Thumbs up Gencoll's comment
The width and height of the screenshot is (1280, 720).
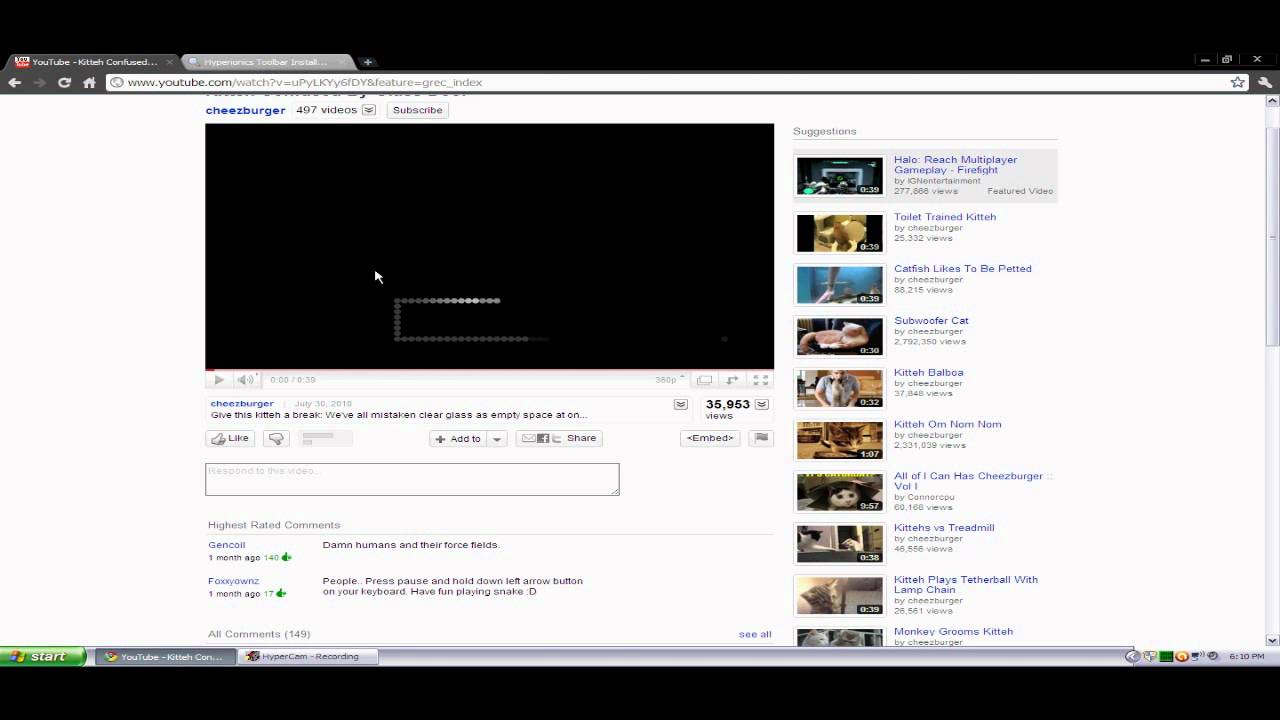pos(286,557)
